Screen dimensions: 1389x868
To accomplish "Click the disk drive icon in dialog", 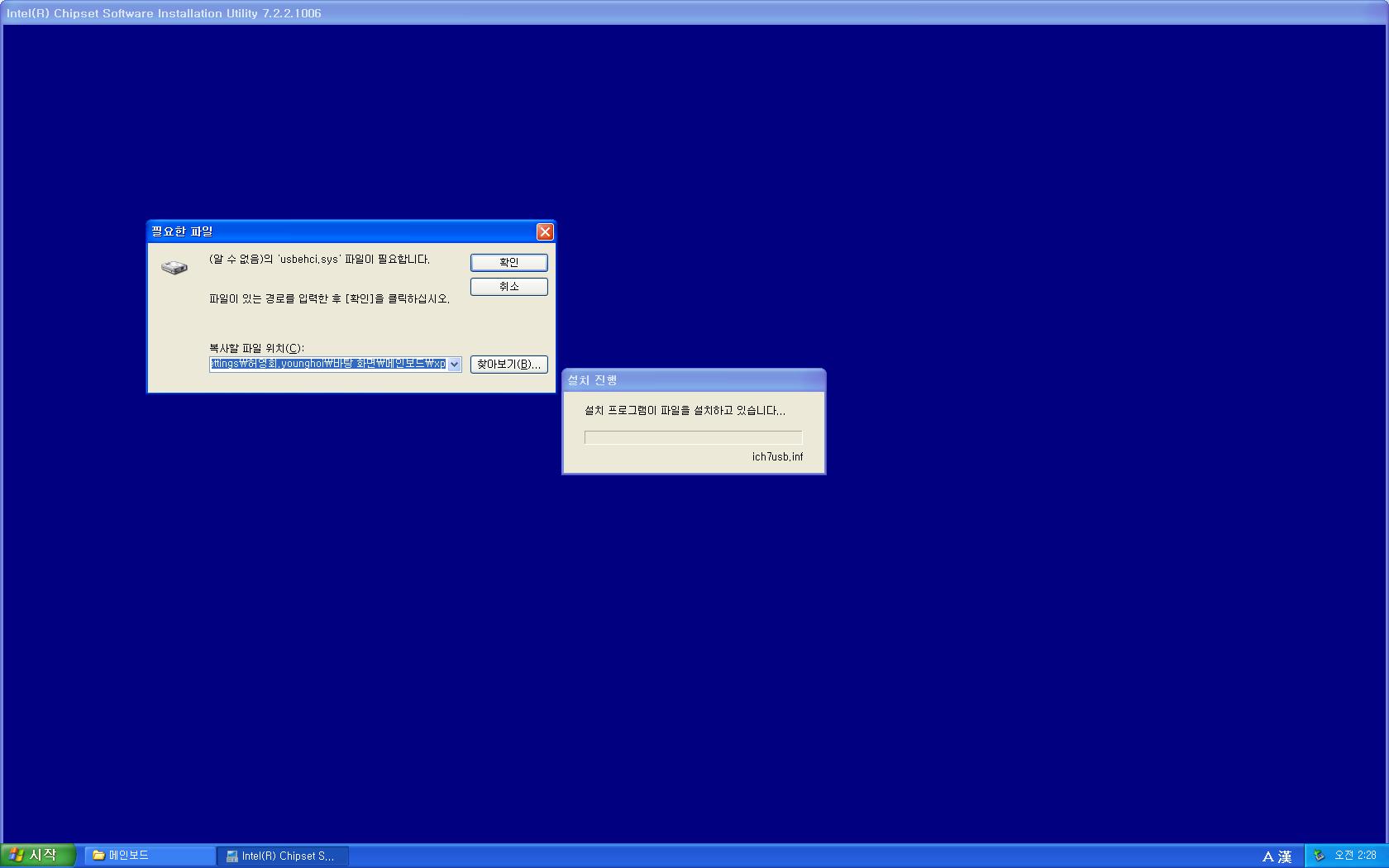I will point(174,267).
